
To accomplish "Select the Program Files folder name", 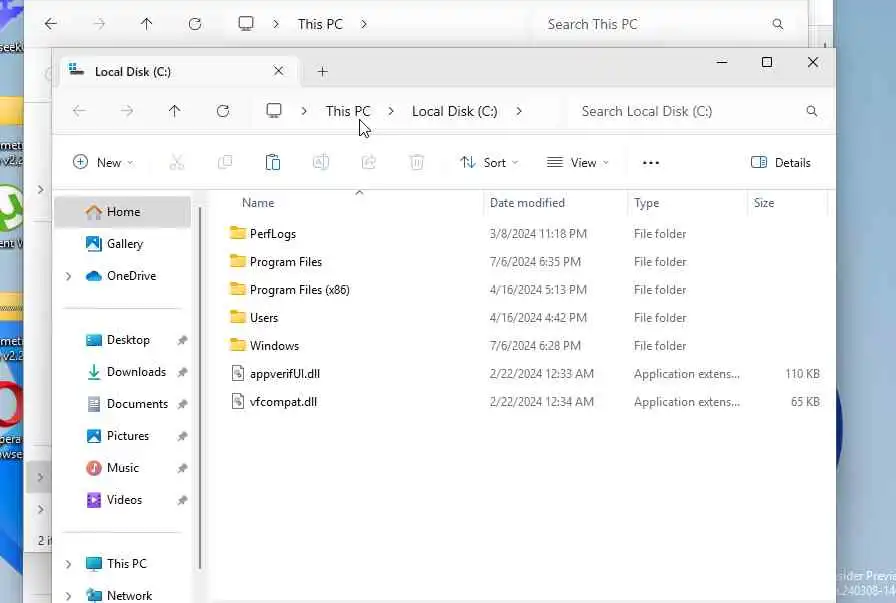I will [x=286, y=262].
